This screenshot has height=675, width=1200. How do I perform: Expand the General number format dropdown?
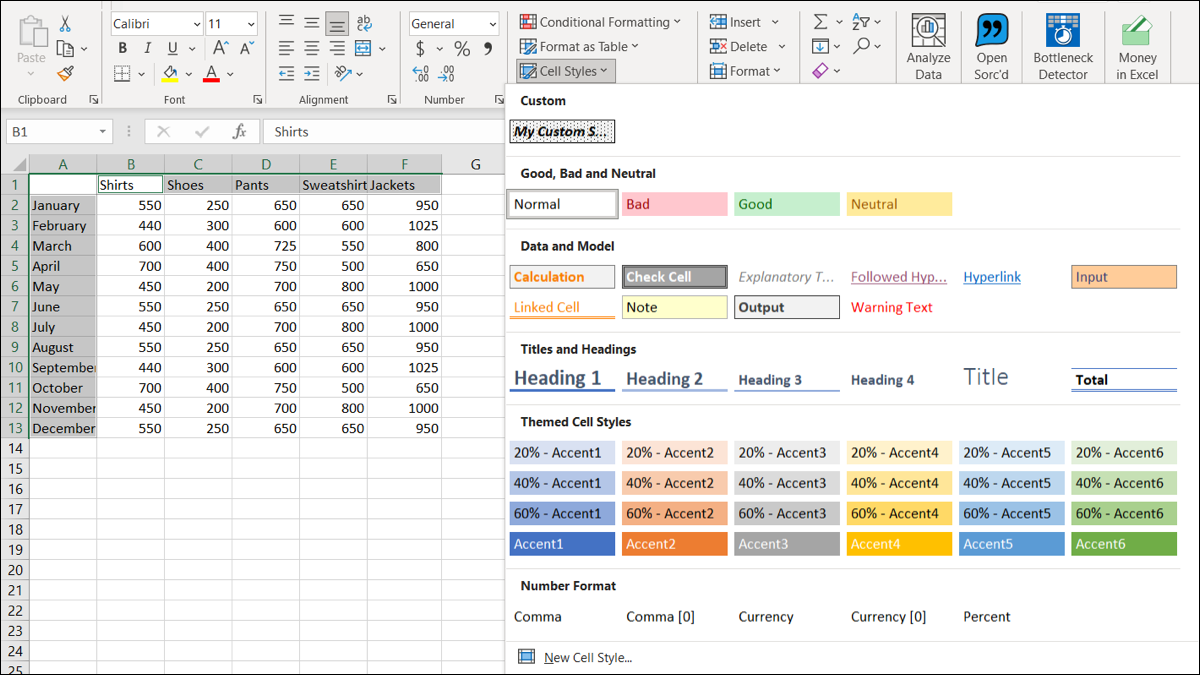pyautogui.click(x=492, y=23)
